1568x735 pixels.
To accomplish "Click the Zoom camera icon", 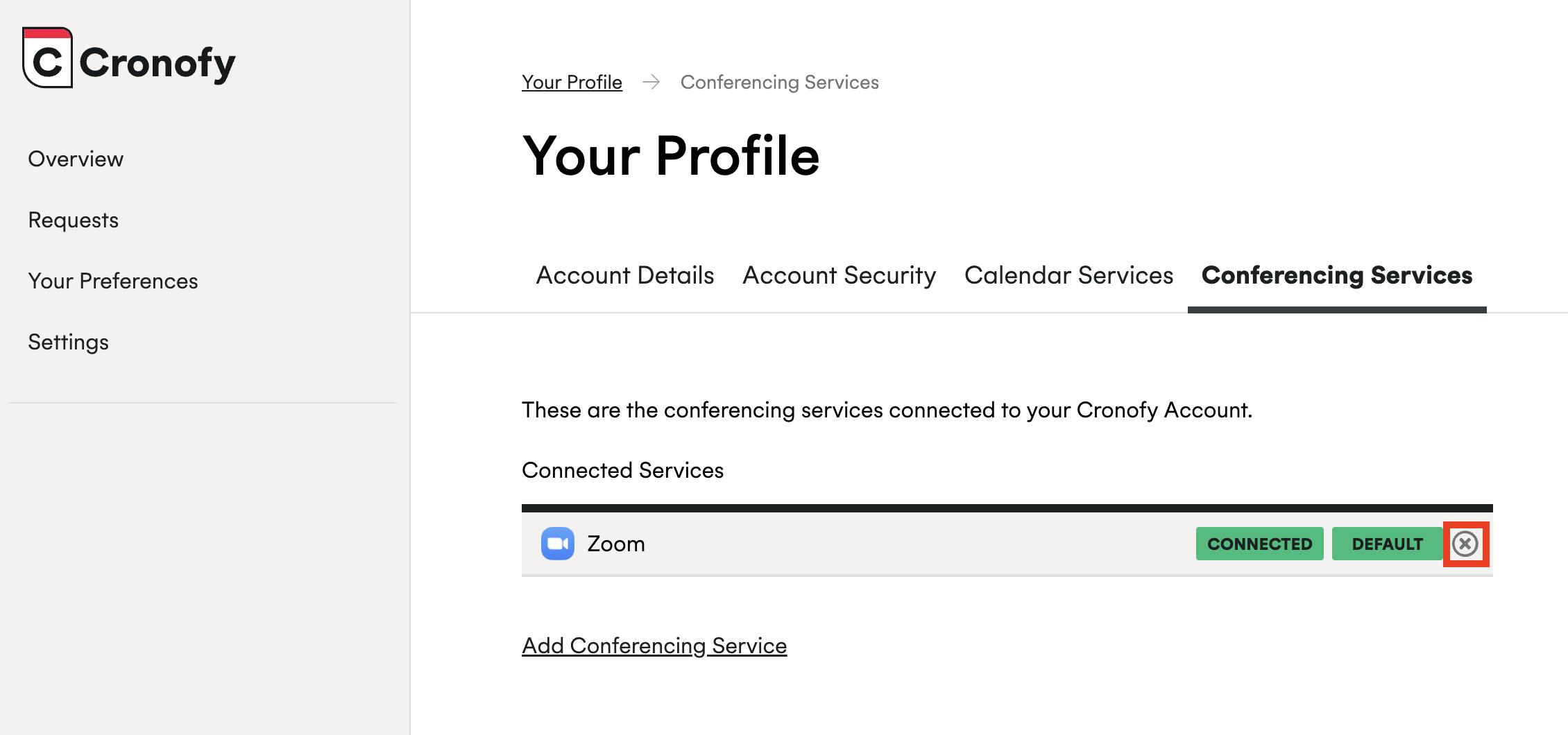I will (x=558, y=544).
